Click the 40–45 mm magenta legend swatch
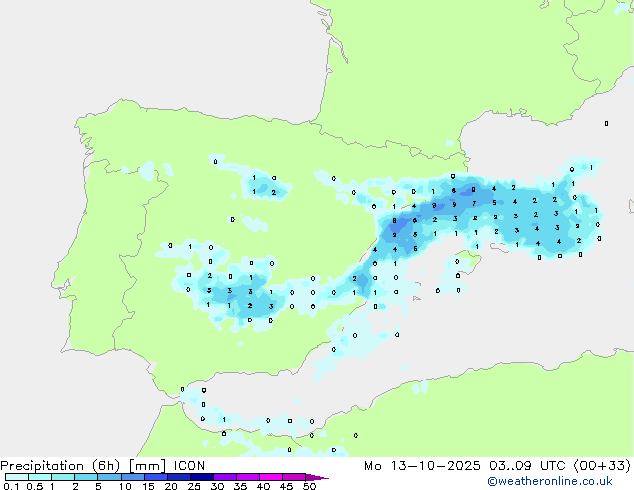This screenshot has height=490, width=634. coord(271,477)
